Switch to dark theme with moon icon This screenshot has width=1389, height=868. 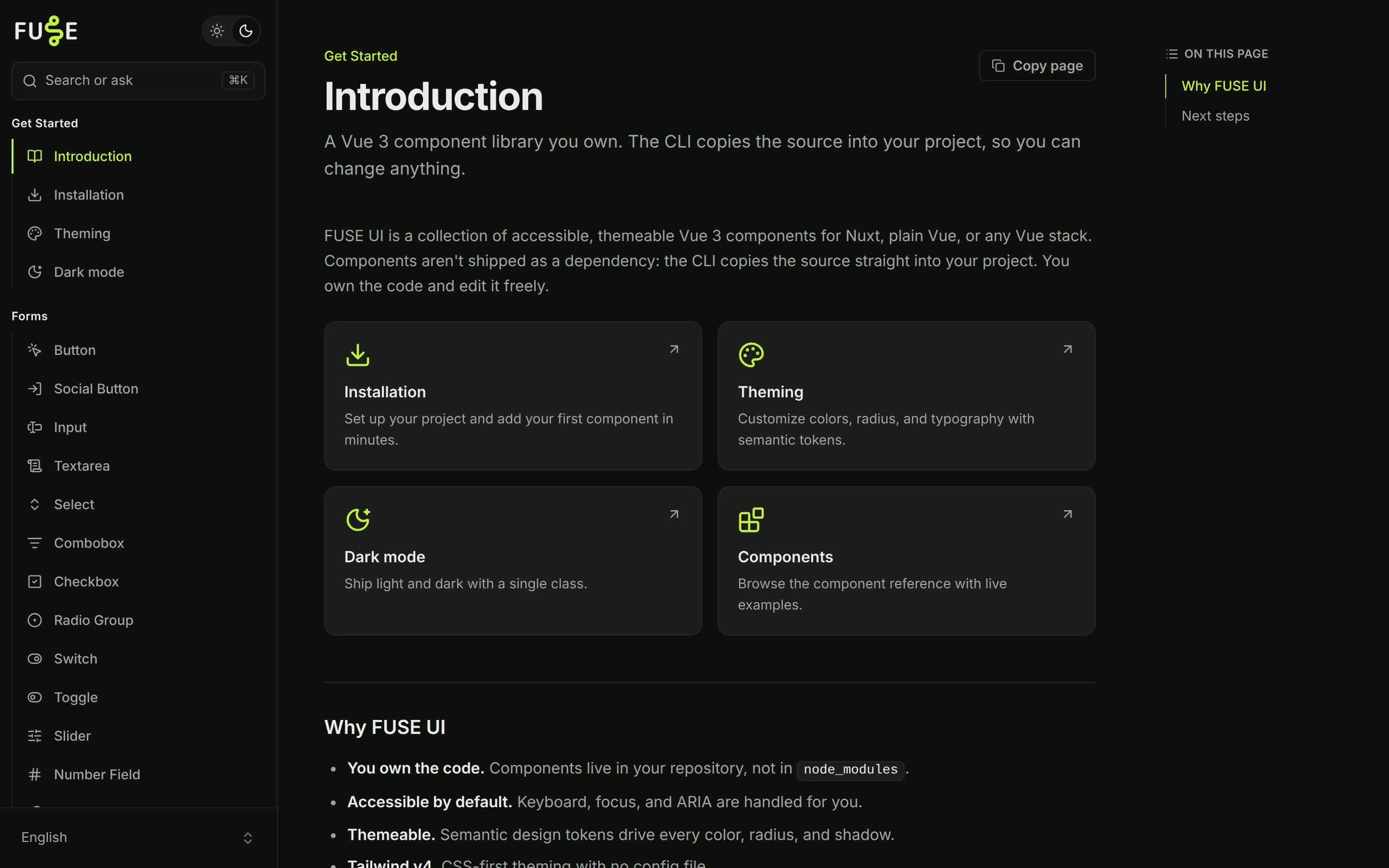(x=246, y=31)
